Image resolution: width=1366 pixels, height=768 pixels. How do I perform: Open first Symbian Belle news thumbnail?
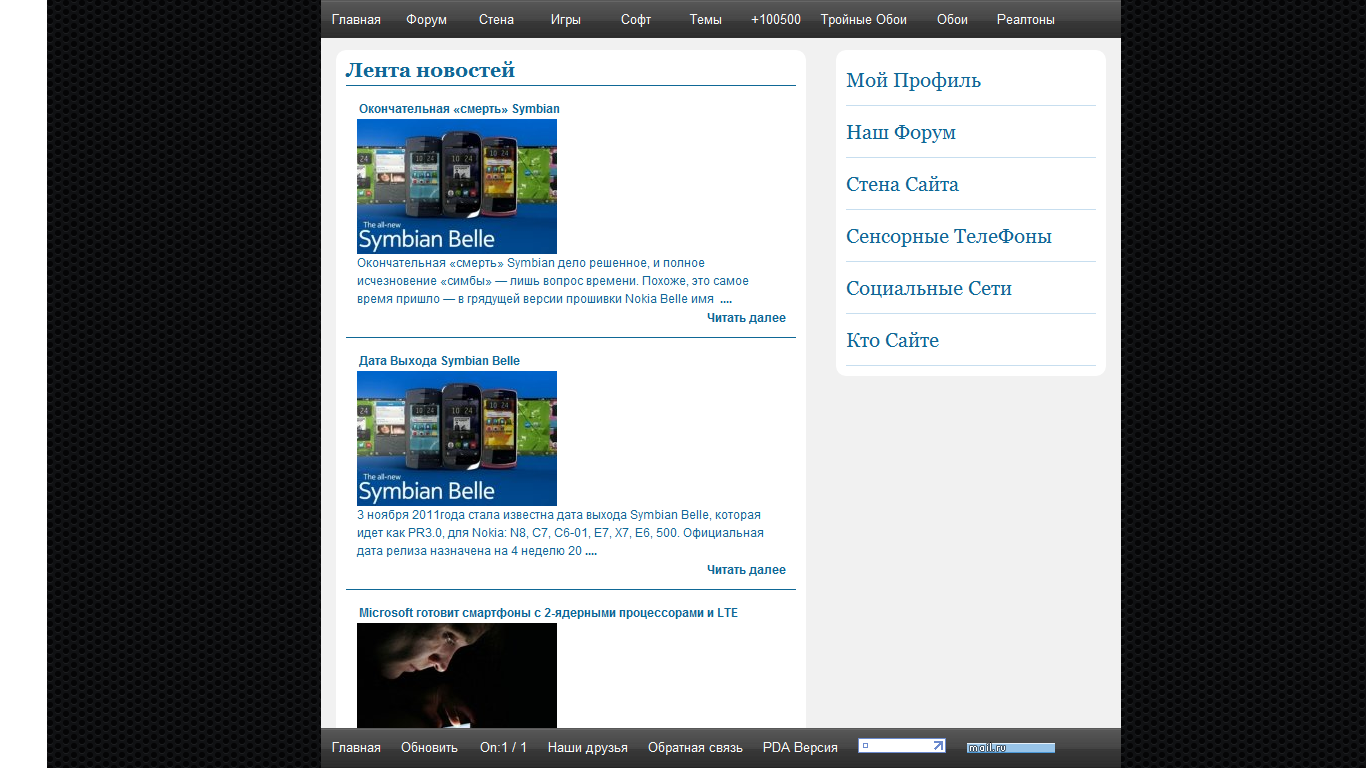[457, 186]
